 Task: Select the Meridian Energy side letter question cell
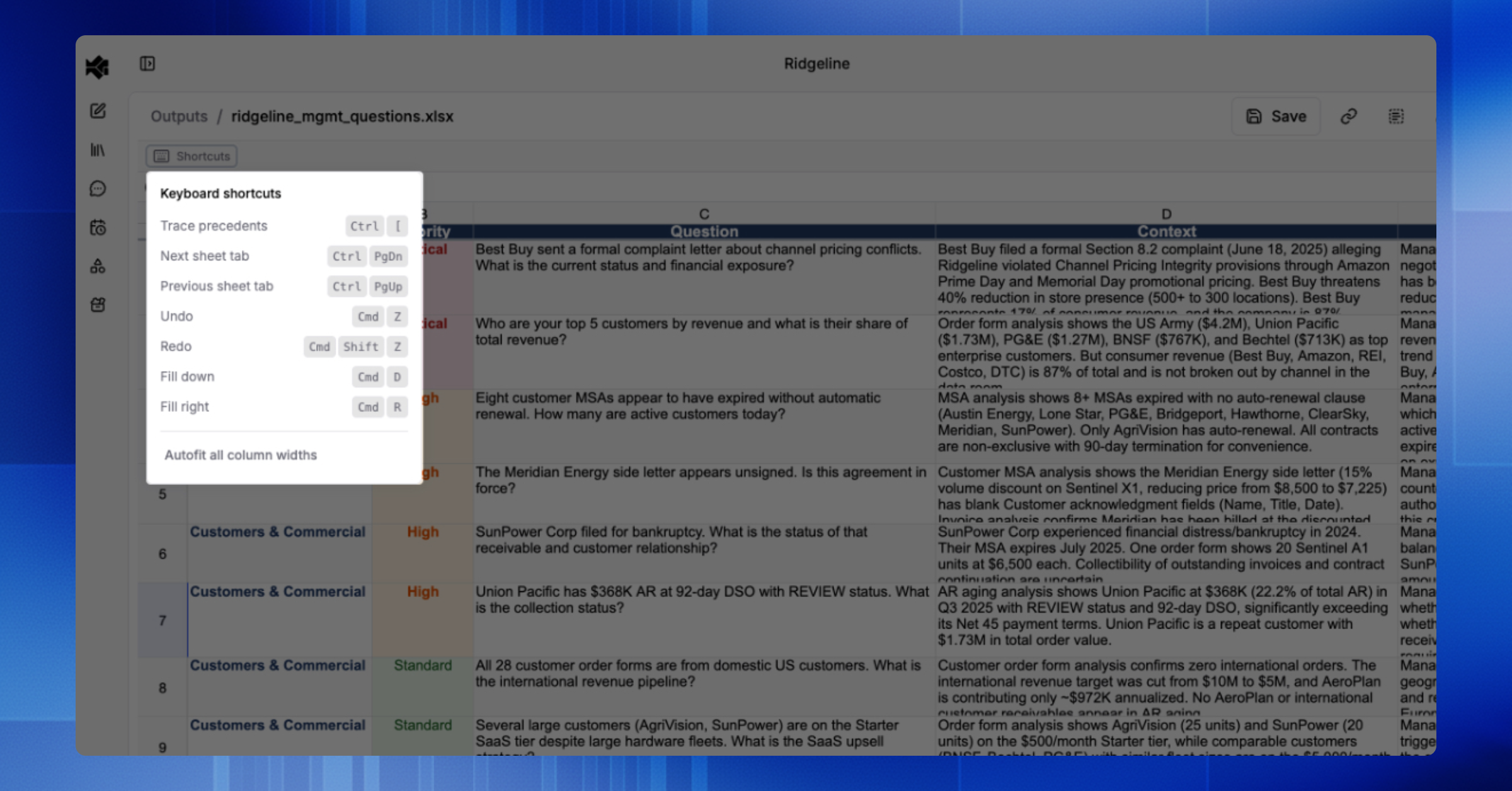click(704, 494)
